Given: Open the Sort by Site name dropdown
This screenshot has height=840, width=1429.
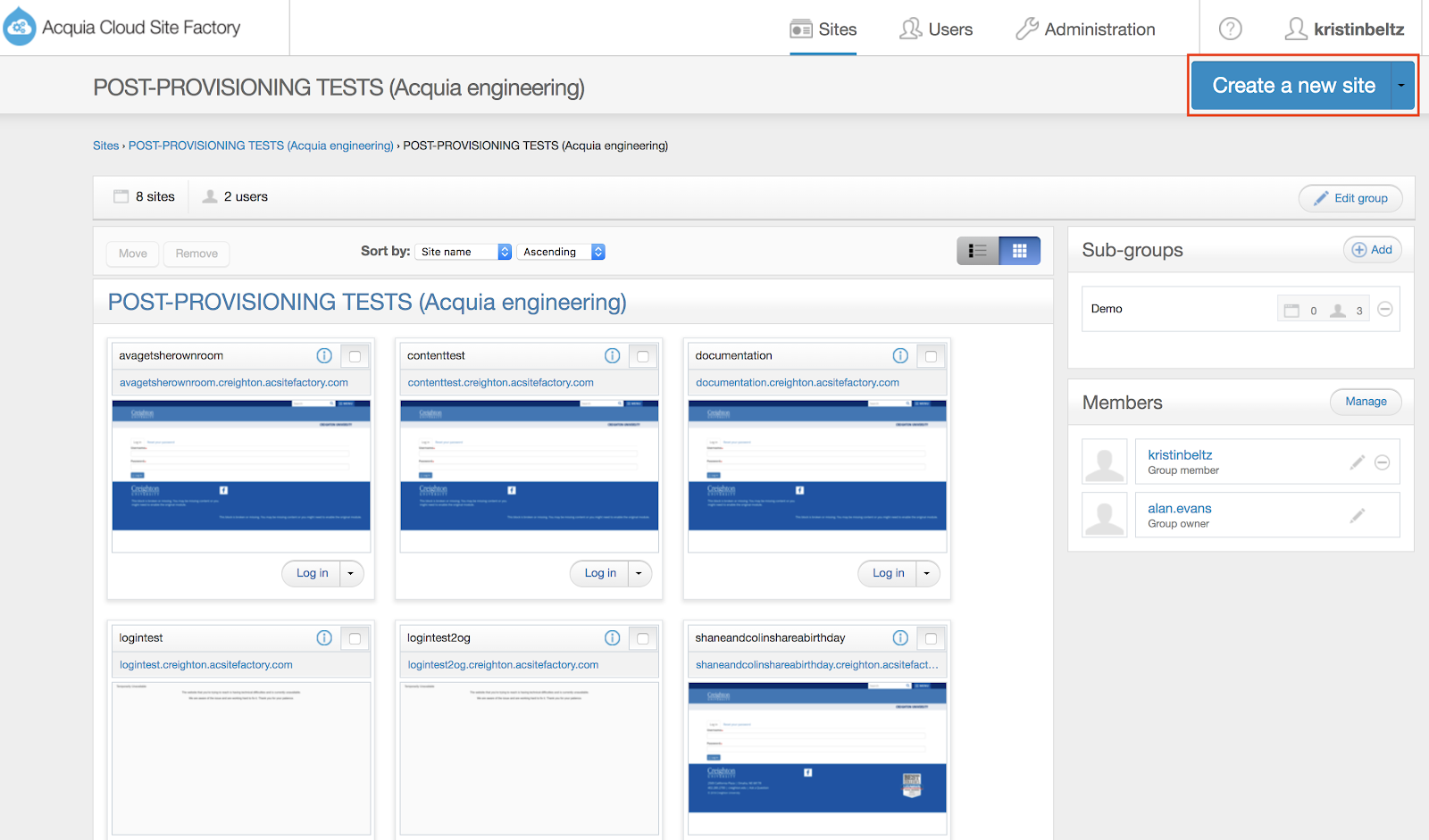Looking at the screenshot, I should click(464, 252).
